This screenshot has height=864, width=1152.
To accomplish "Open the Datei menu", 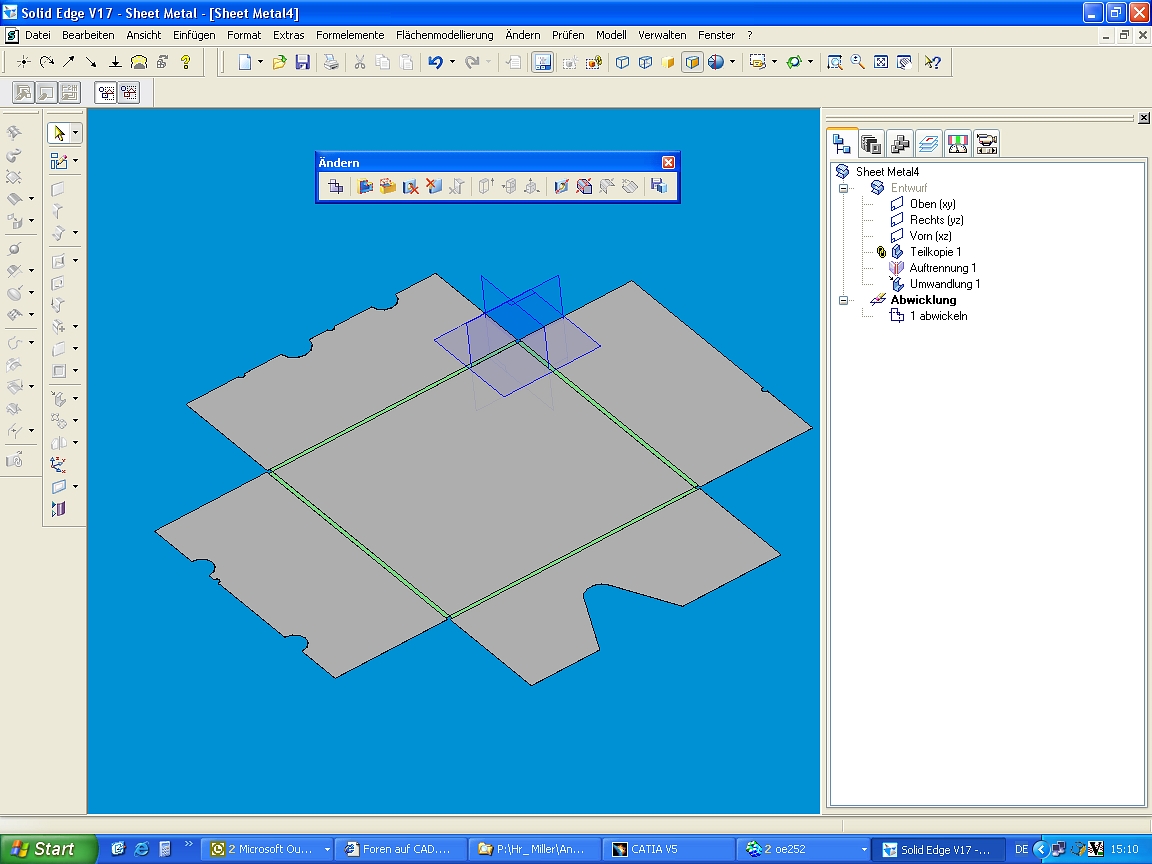I will pos(37,35).
